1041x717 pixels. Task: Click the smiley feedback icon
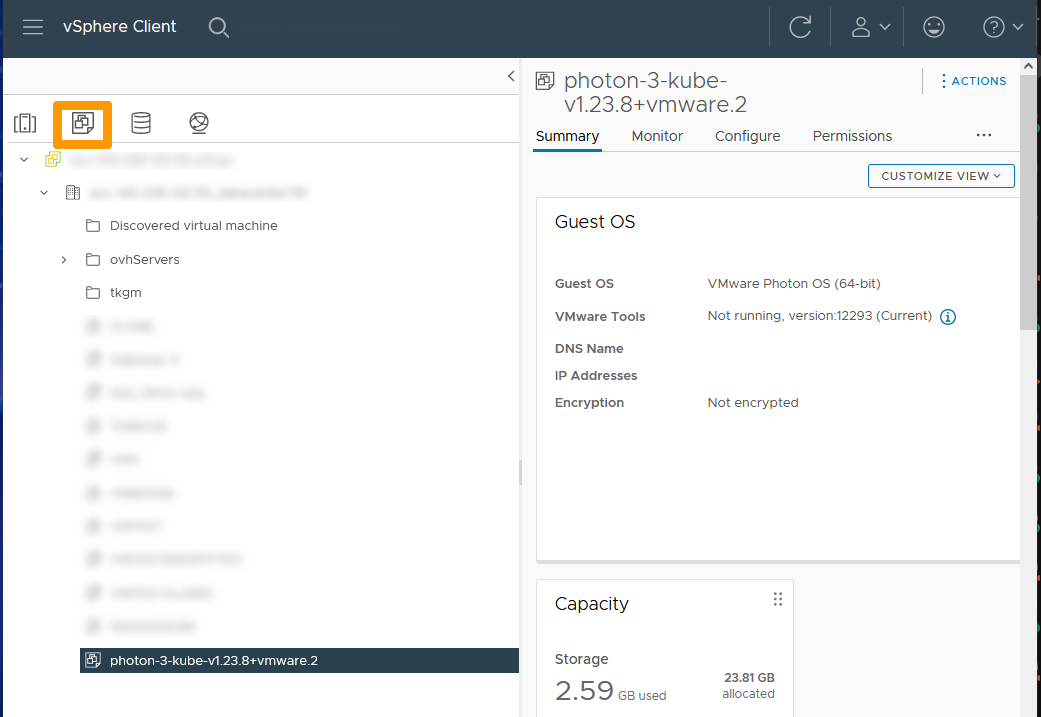point(933,27)
